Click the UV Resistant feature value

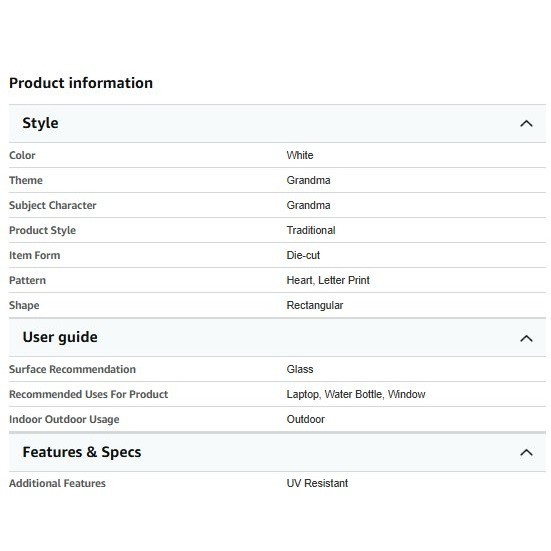(x=317, y=483)
